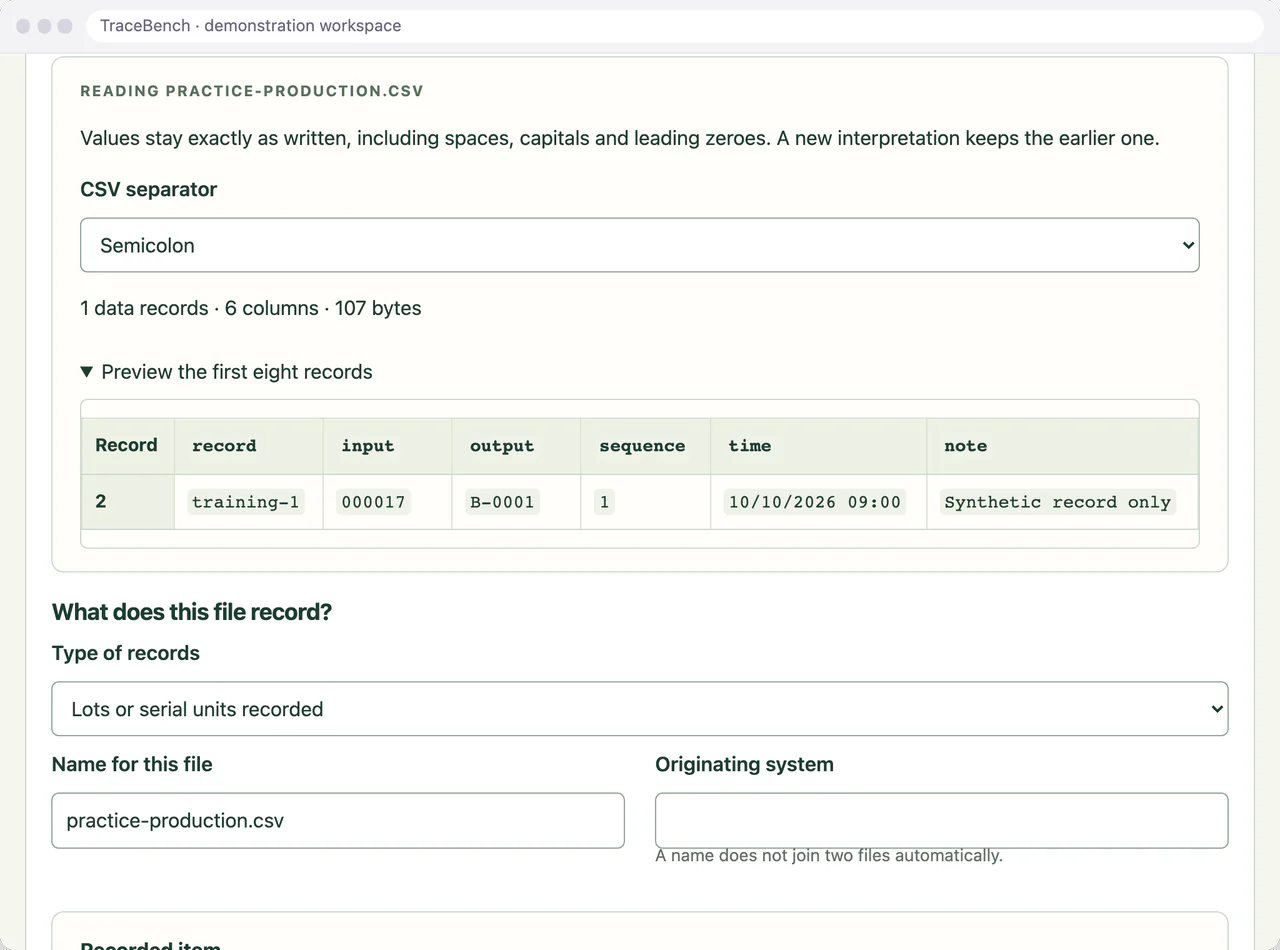The height and width of the screenshot is (950, 1280).
Task: Collapse the Preview the first eight records section
Action: click(226, 372)
